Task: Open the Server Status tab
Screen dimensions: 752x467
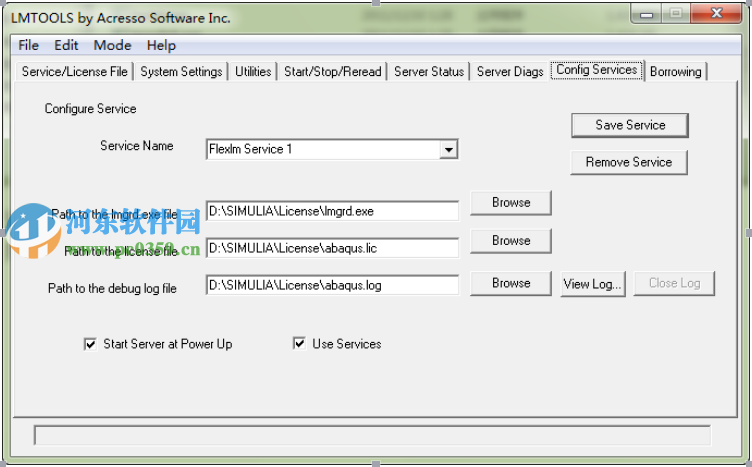Action: pyautogui.click(x=429, y=72)
